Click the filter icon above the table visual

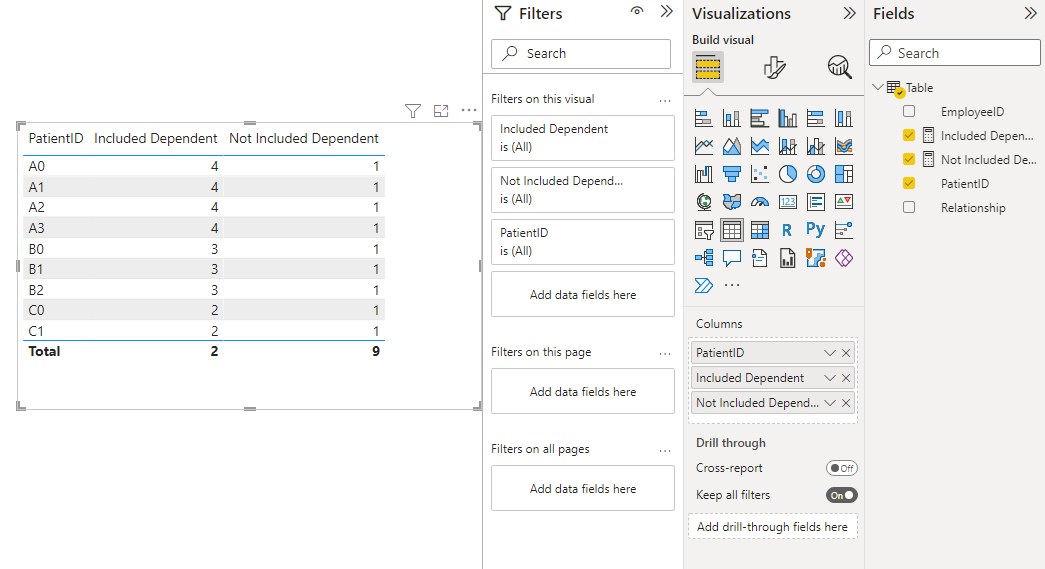[413, 111]
